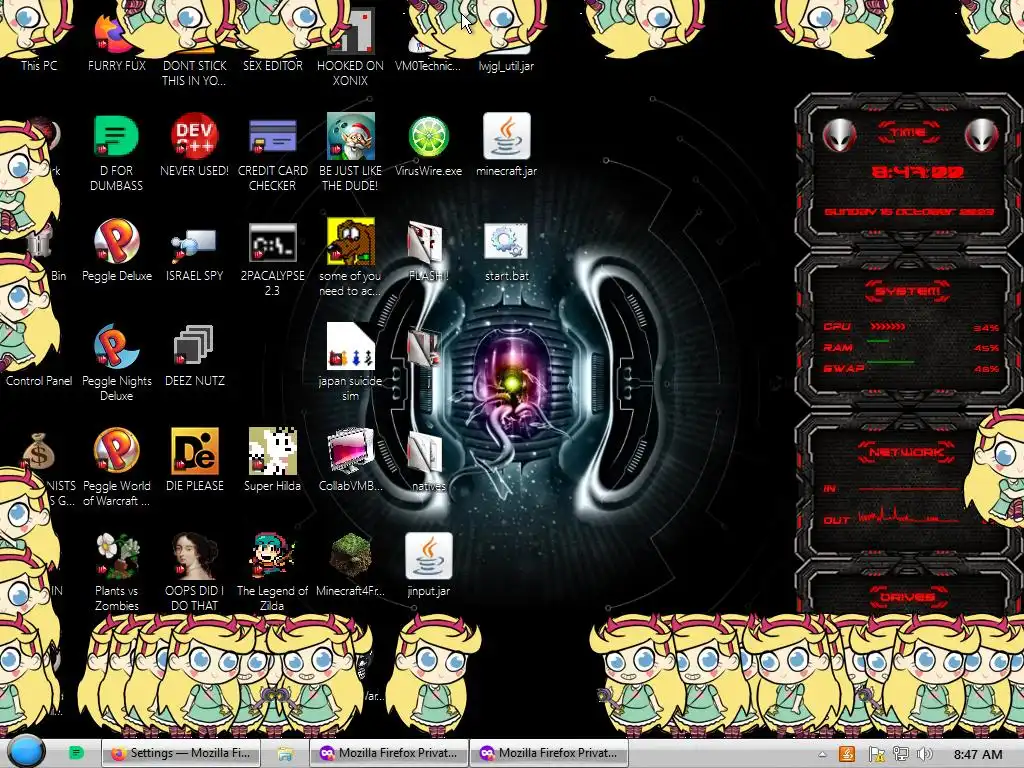This screenshot has height=768, width=1024.
Task: Open Minecraft4Fr grass block icon
Action: point(351,556)
